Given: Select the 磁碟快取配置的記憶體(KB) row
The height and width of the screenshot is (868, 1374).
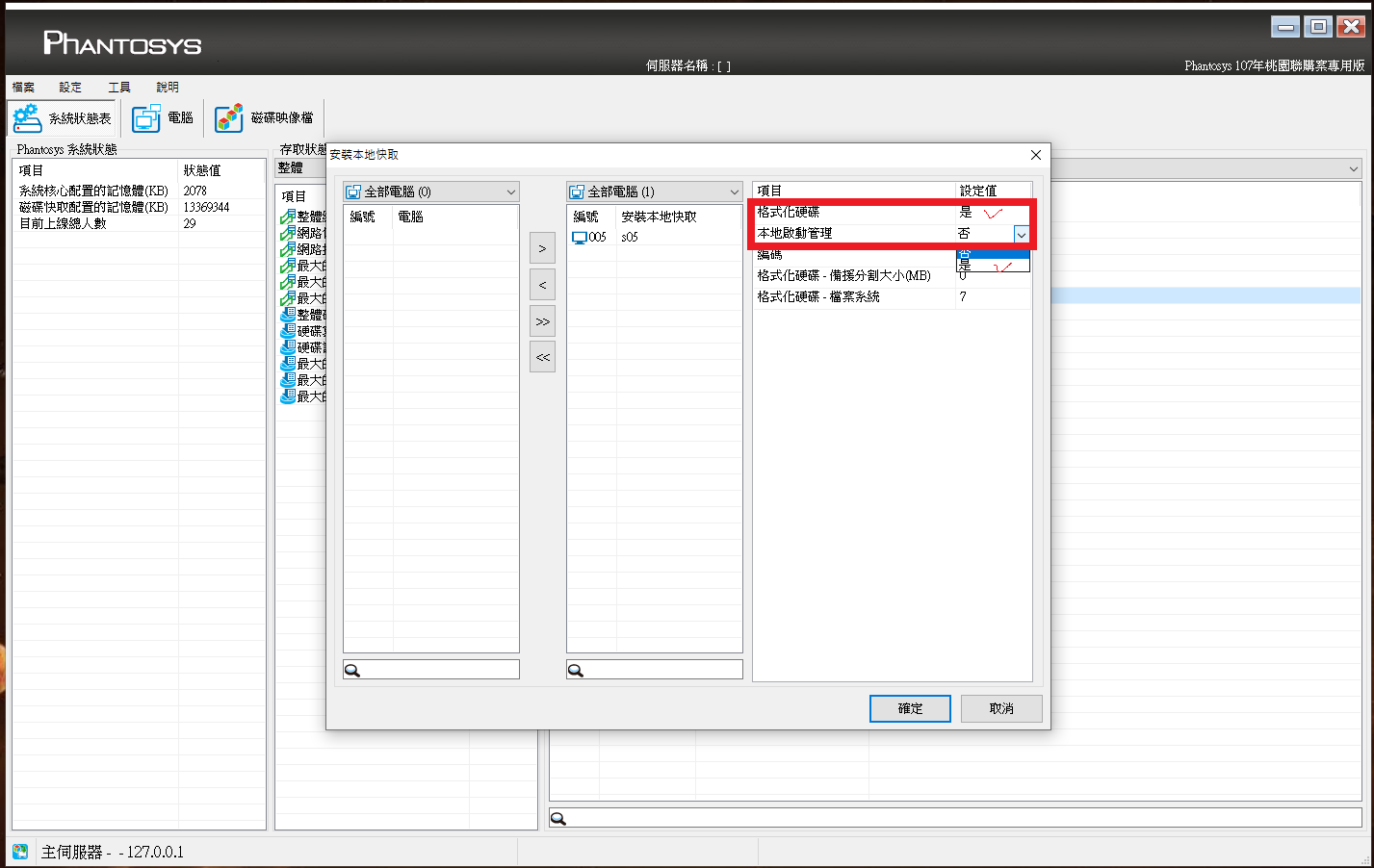Looking at the screenshot, I should tap(139, 207).
